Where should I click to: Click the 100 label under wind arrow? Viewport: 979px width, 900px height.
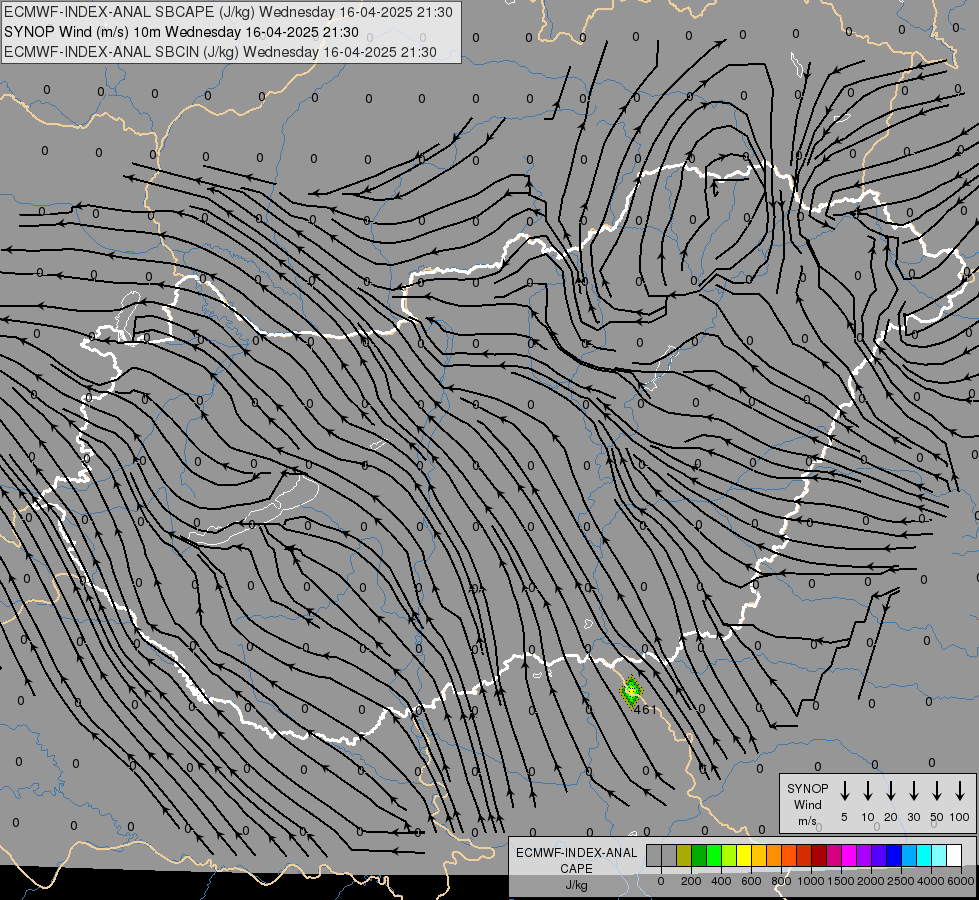tap(960, 817)
